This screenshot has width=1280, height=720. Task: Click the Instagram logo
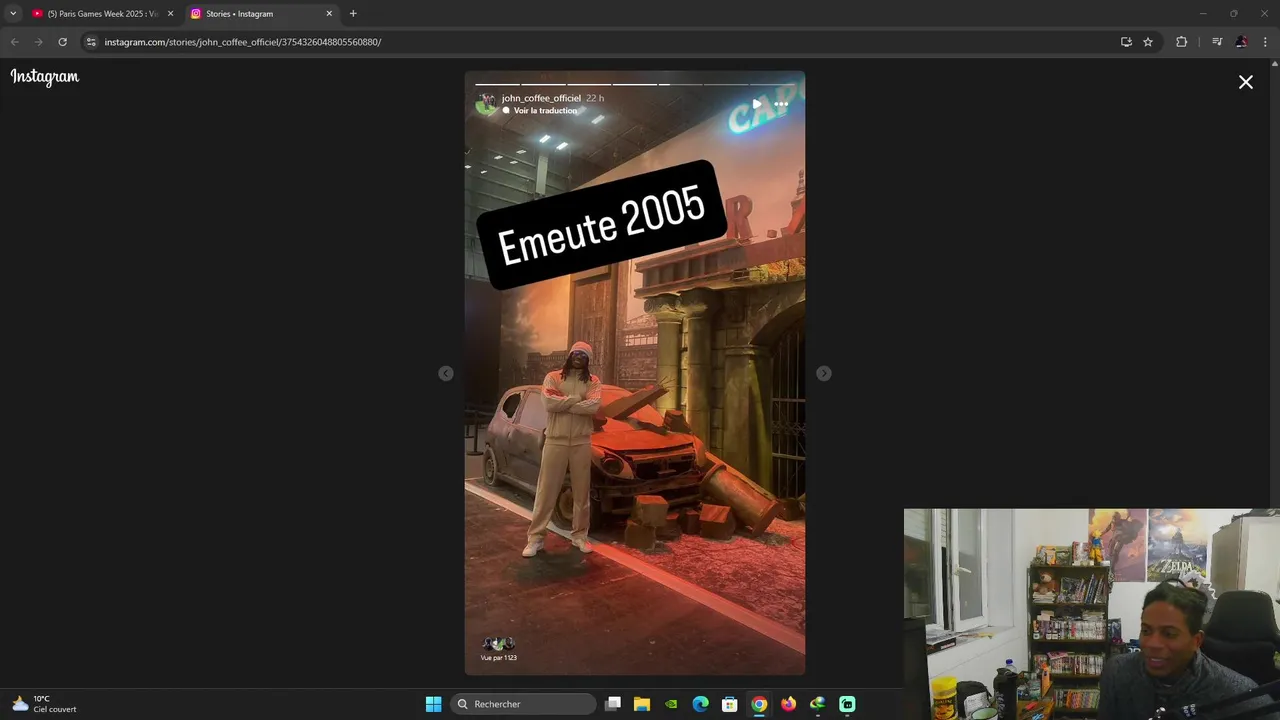(45, 77)
